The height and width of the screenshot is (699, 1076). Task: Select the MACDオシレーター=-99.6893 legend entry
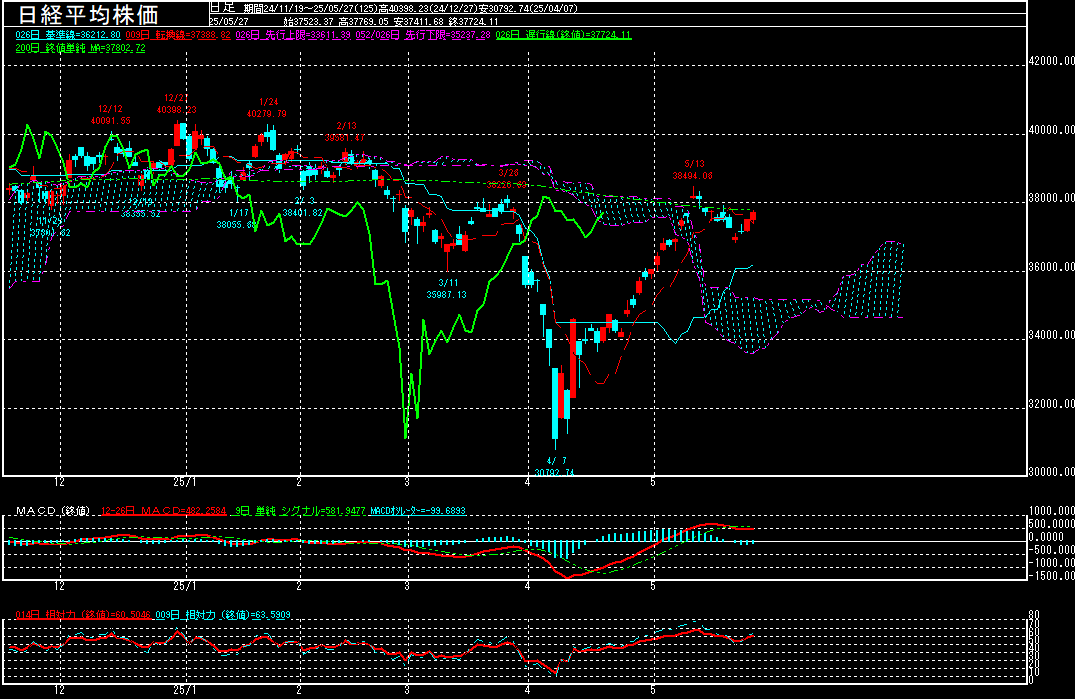tap(418, 511)
